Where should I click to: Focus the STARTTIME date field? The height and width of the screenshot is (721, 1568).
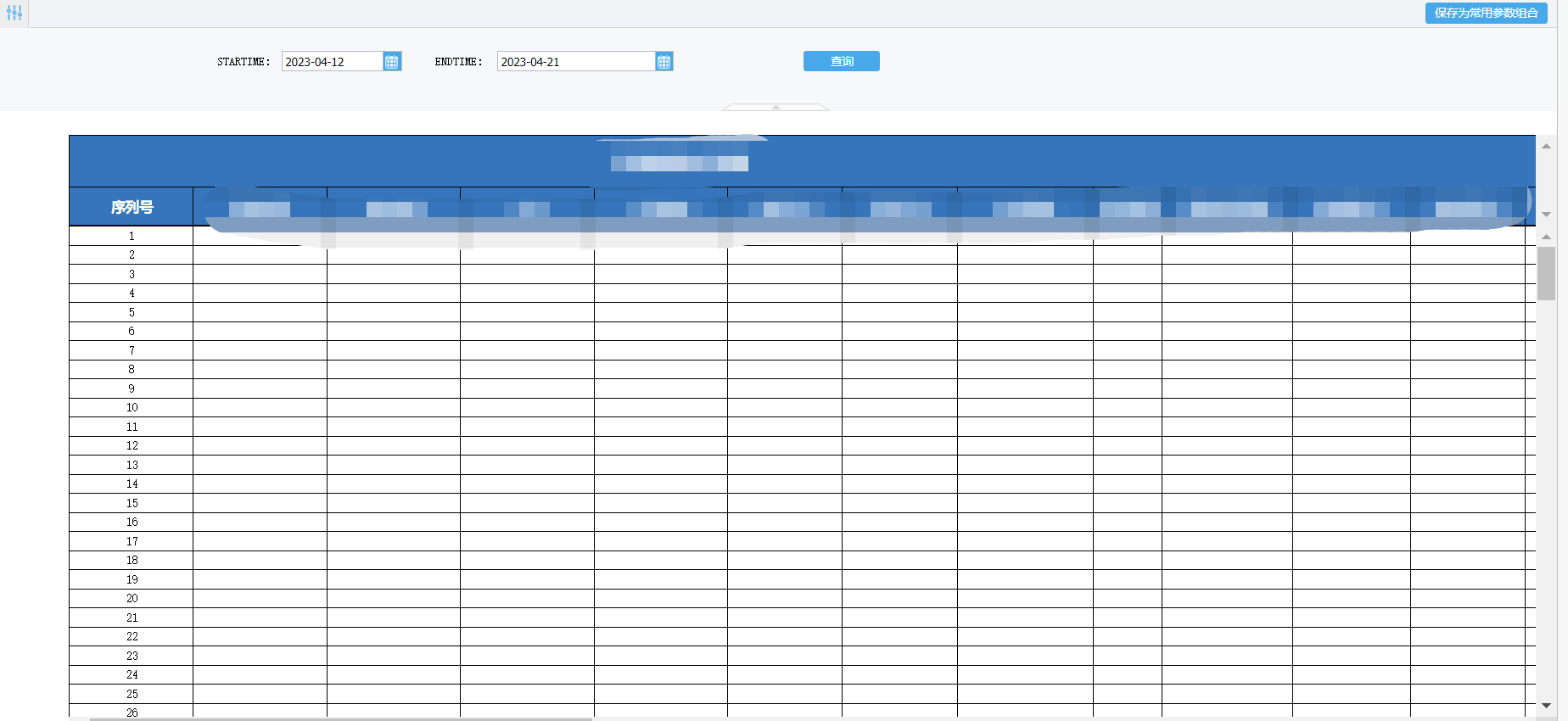[333, 62]
